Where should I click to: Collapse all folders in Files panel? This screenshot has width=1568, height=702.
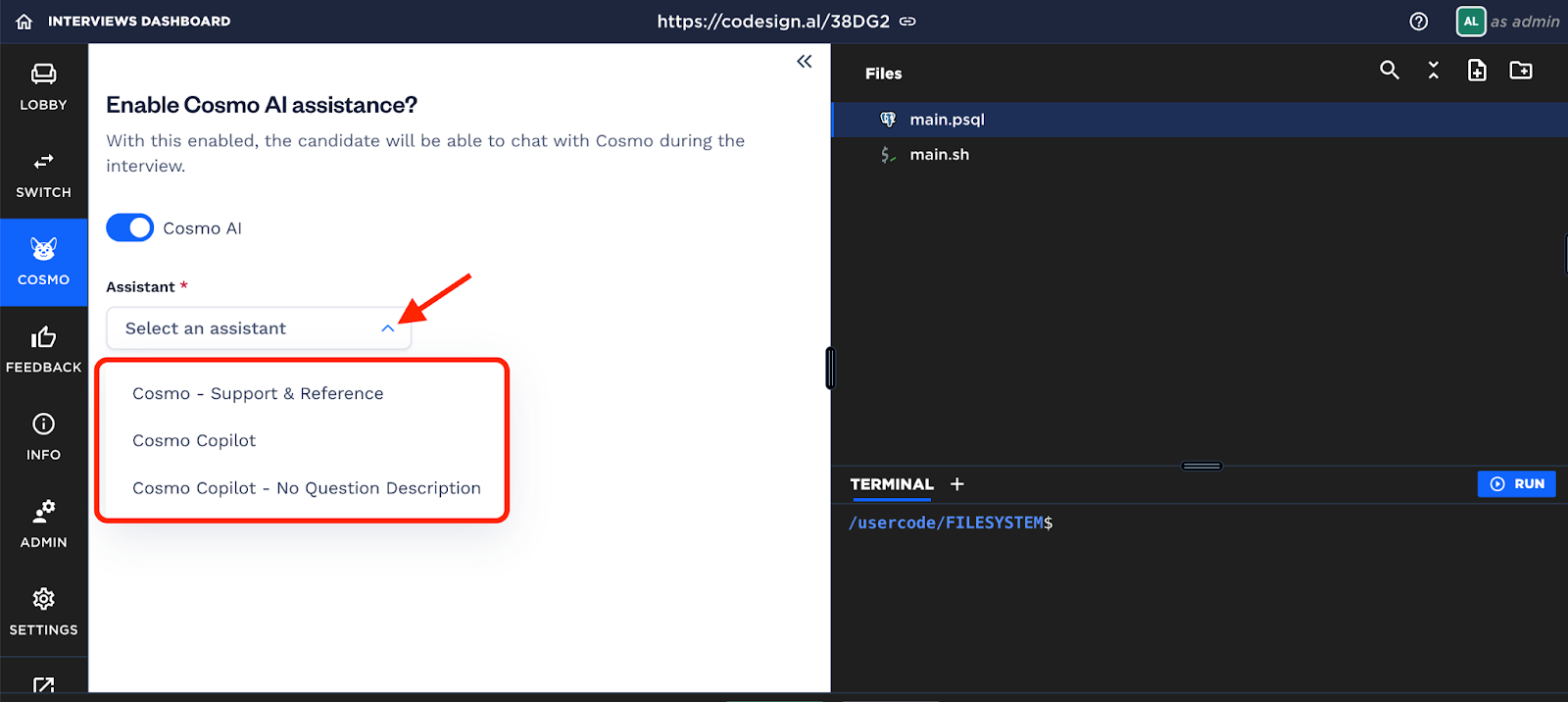click(1433, 70)
